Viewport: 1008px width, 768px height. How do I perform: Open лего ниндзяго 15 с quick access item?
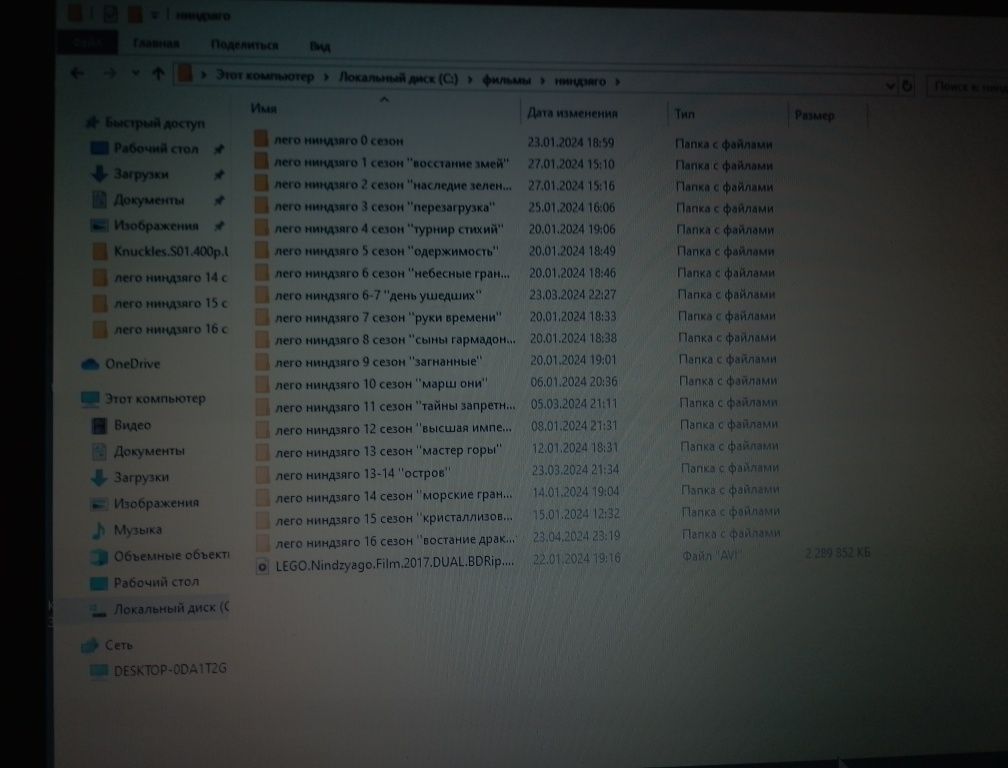coord(170,303)
